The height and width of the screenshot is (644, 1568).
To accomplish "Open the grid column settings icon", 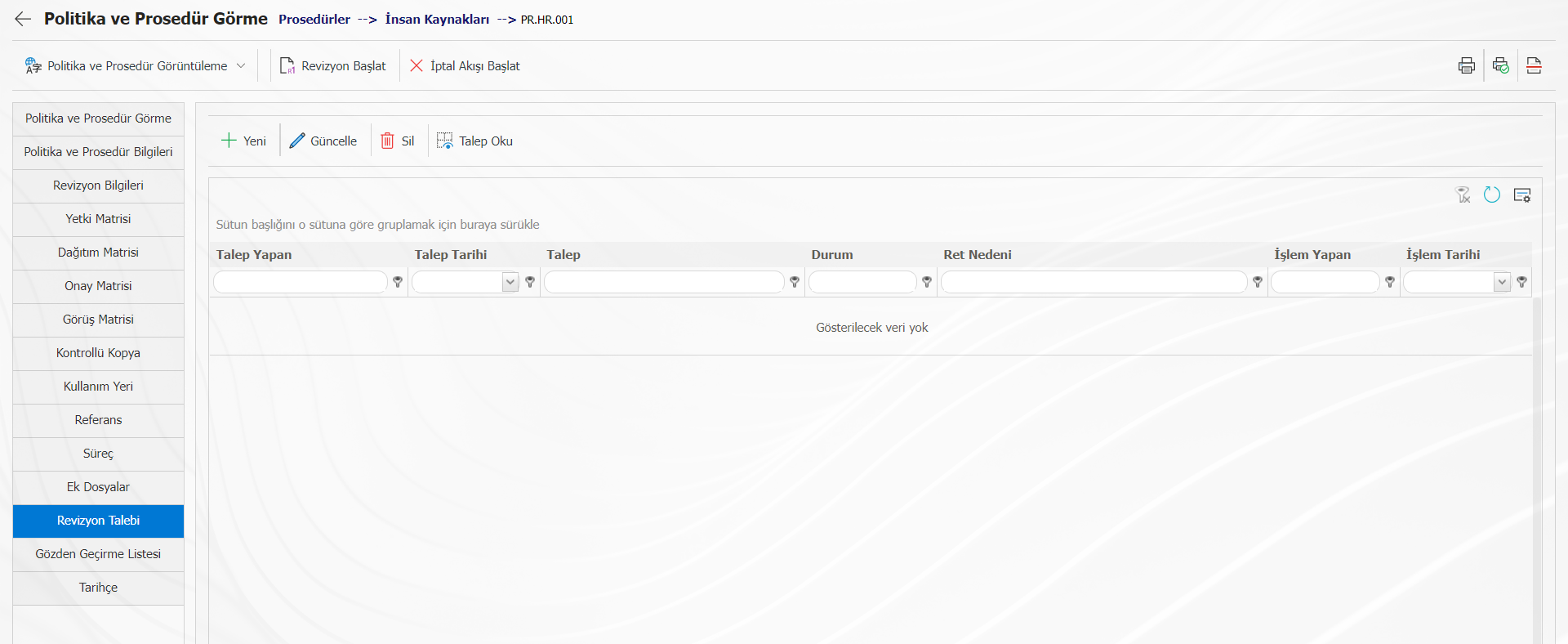I will click(x=1522, y=195).
